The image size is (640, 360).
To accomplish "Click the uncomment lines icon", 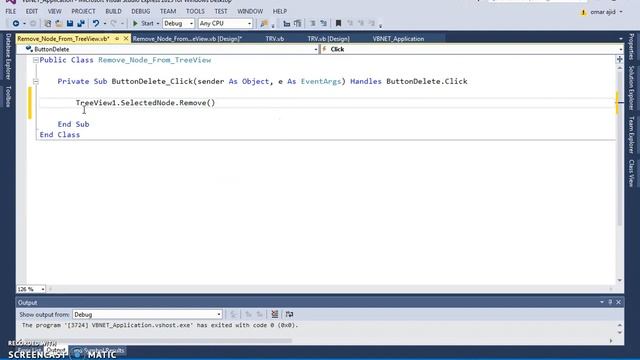I will point(324,24).
